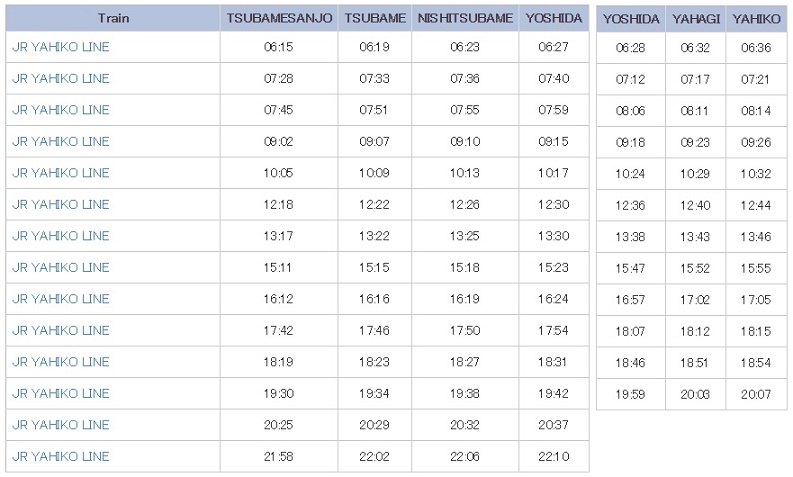The image size is (793, 477).
Task: Open the JR YAHIKO LINE 07:45 row link
Action: coord(60,110)
